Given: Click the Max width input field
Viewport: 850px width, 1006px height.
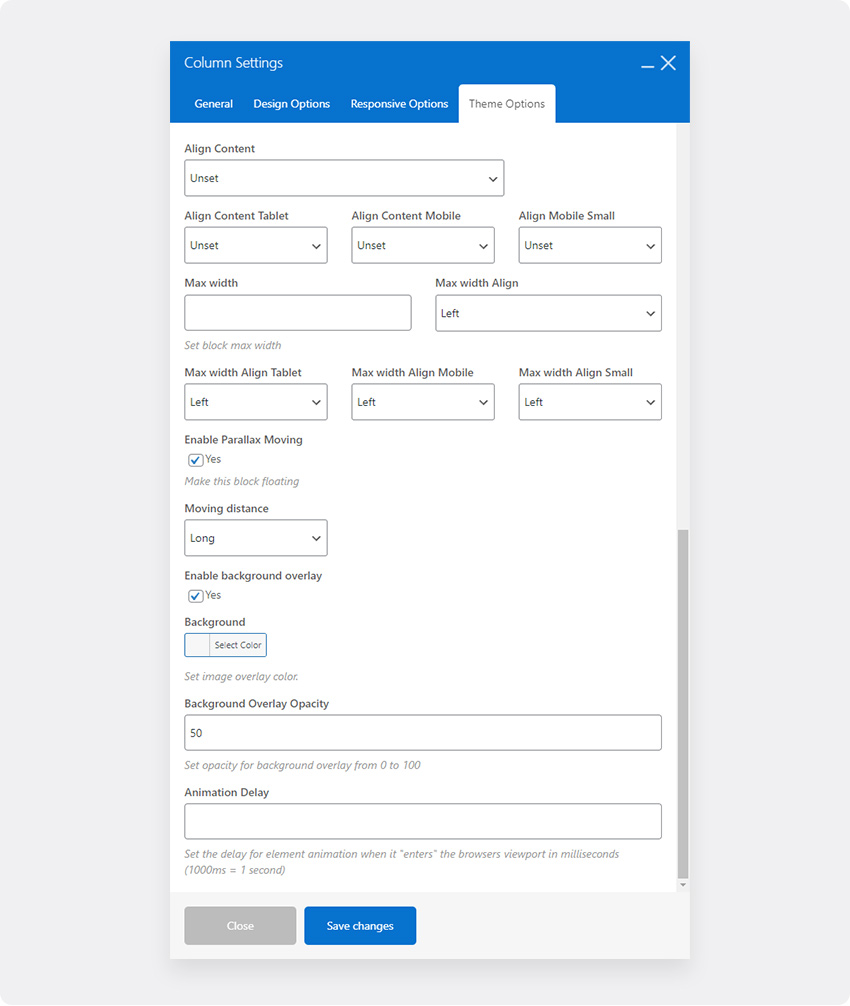Looking at the screenshot, I should 298,313.
